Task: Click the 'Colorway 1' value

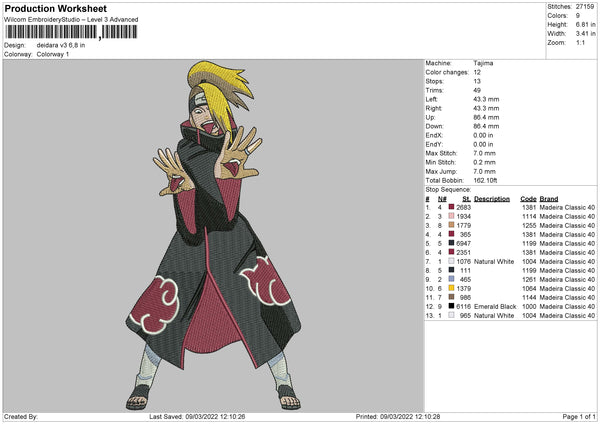Action: click(x=53, y=54)
